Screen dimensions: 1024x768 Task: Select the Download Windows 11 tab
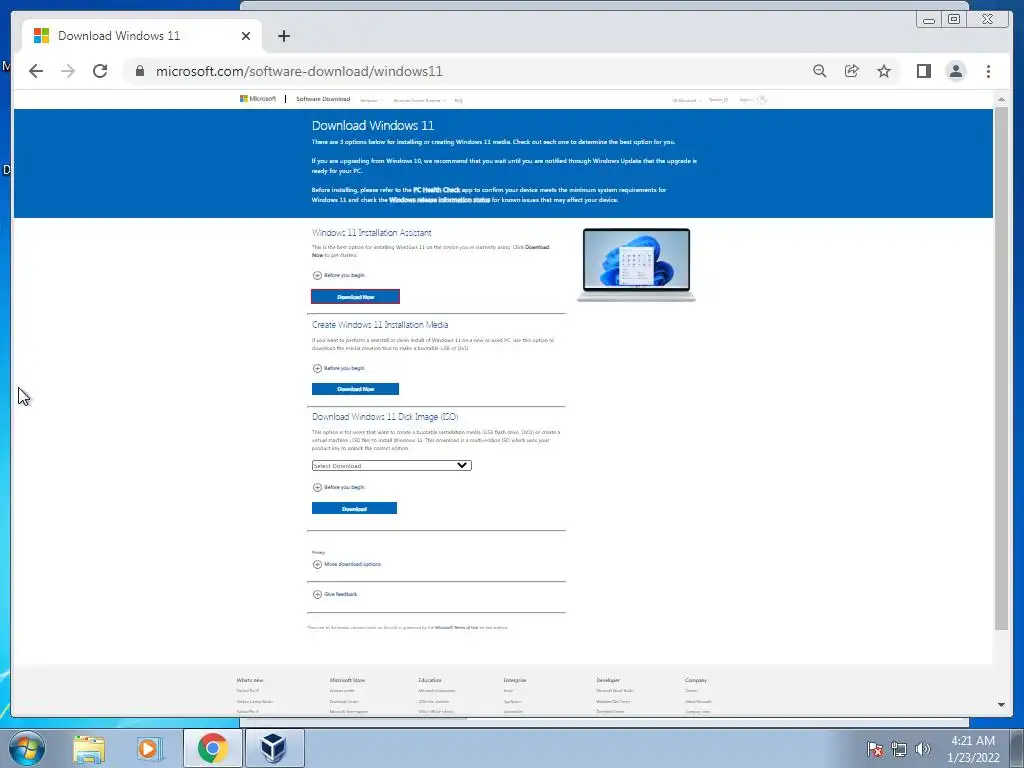[x=141, y=36]
